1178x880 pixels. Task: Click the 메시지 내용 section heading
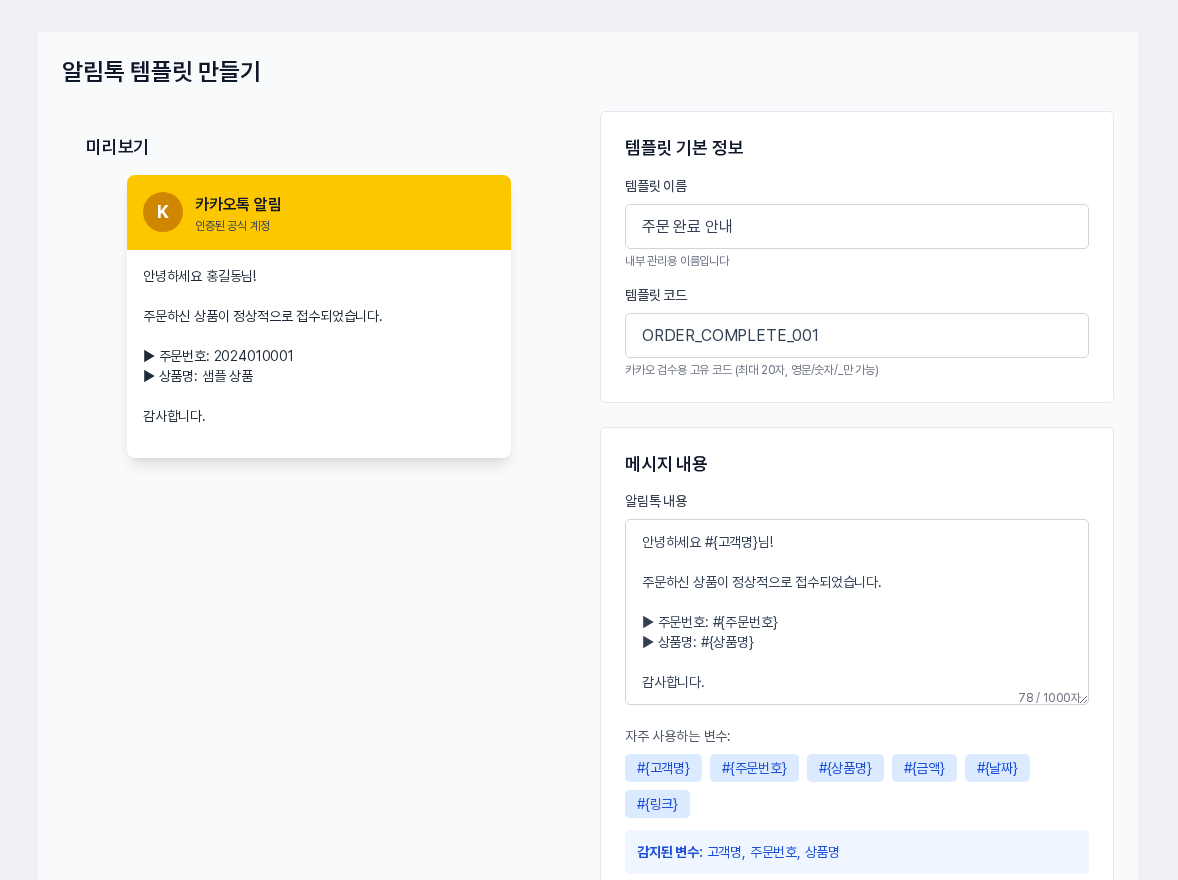pyautogui.click(x=666, y=464)
